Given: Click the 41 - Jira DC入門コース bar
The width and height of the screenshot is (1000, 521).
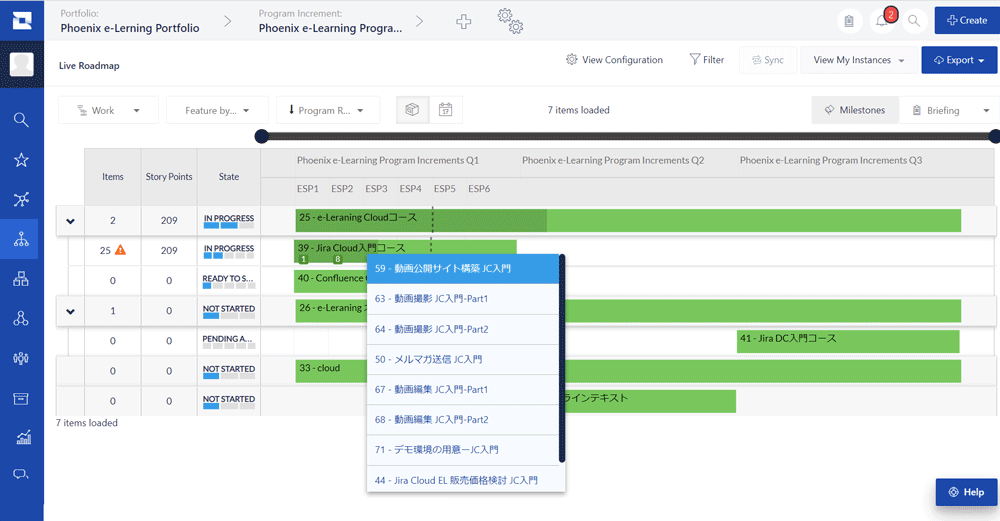Looking at the screenshot, I should pyautogui.click(x=846, y=339).
